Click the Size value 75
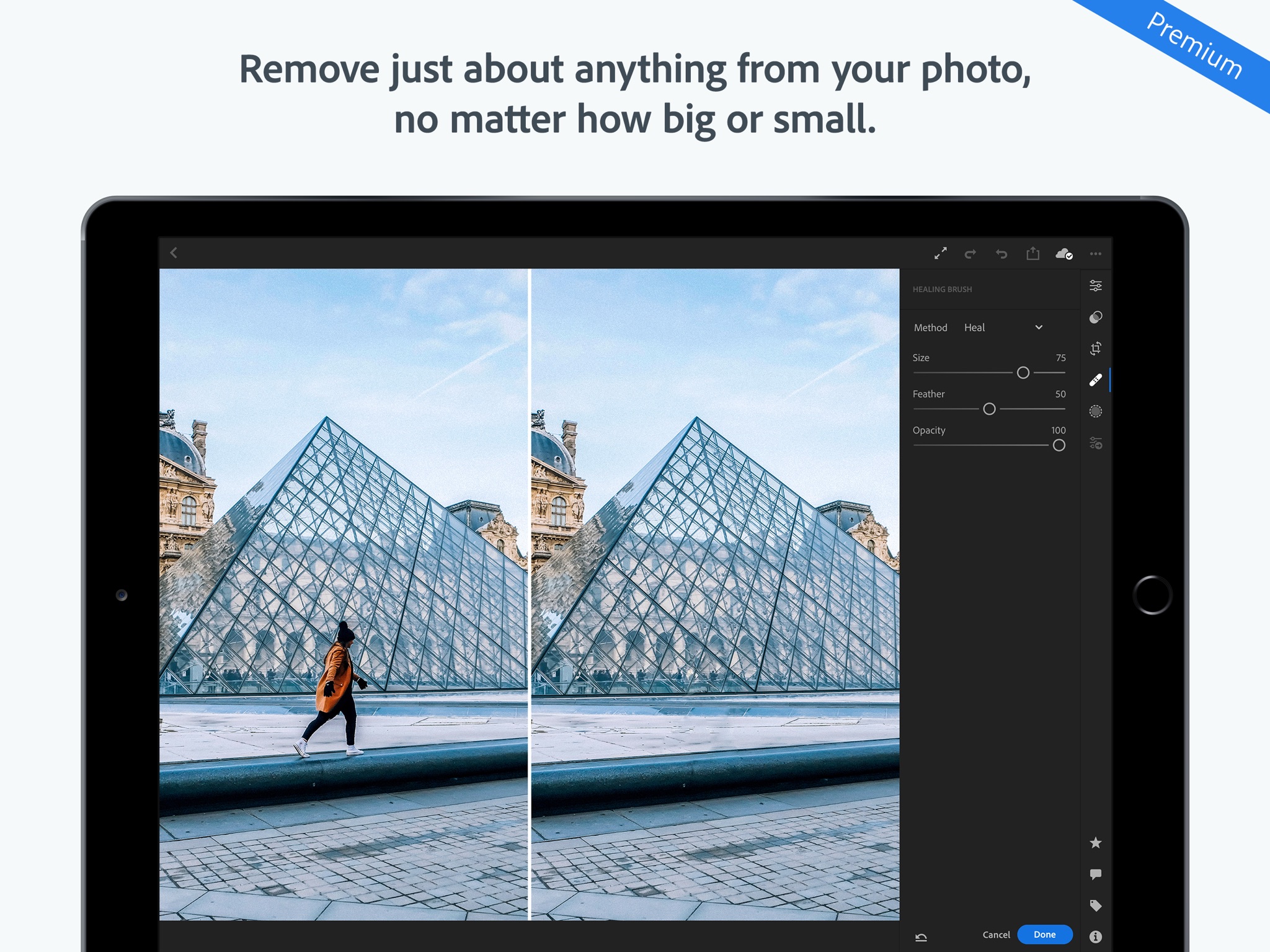1270x952 pixels. tap(1061, 358)
